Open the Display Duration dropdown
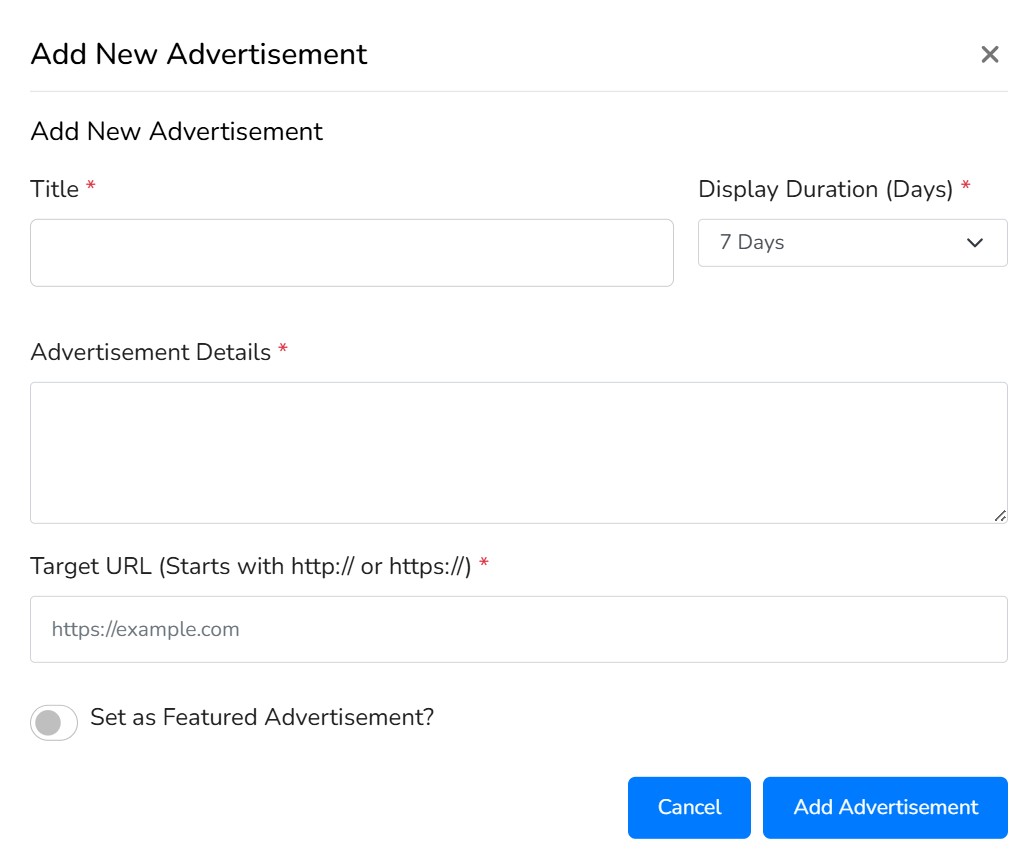 tap(852, 243)
